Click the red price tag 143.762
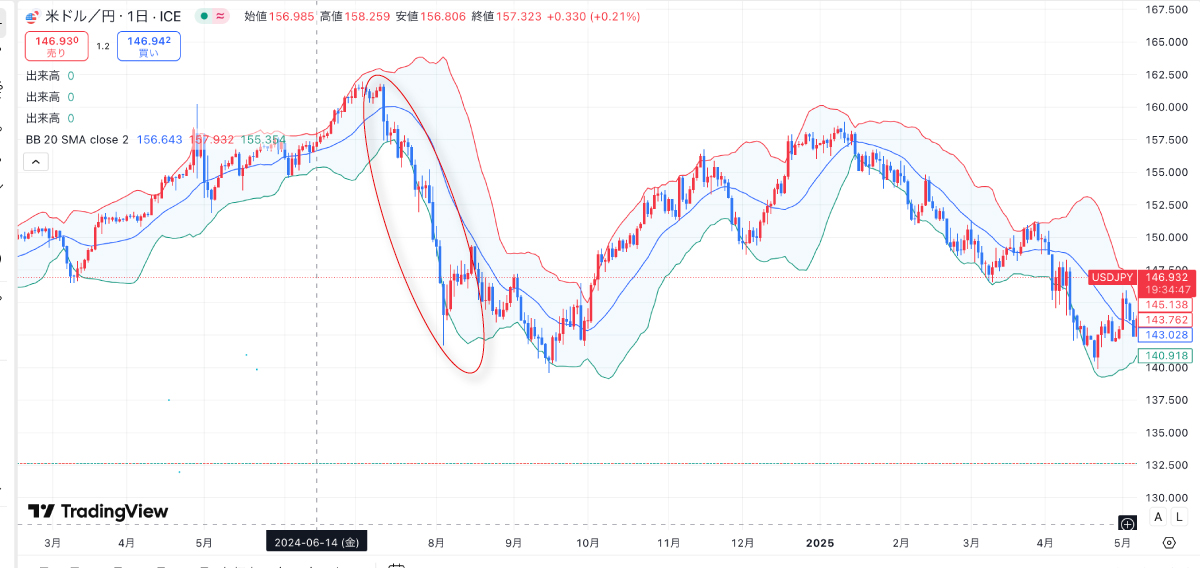This screenshot has width=1200, height=568. [1166, 320]
